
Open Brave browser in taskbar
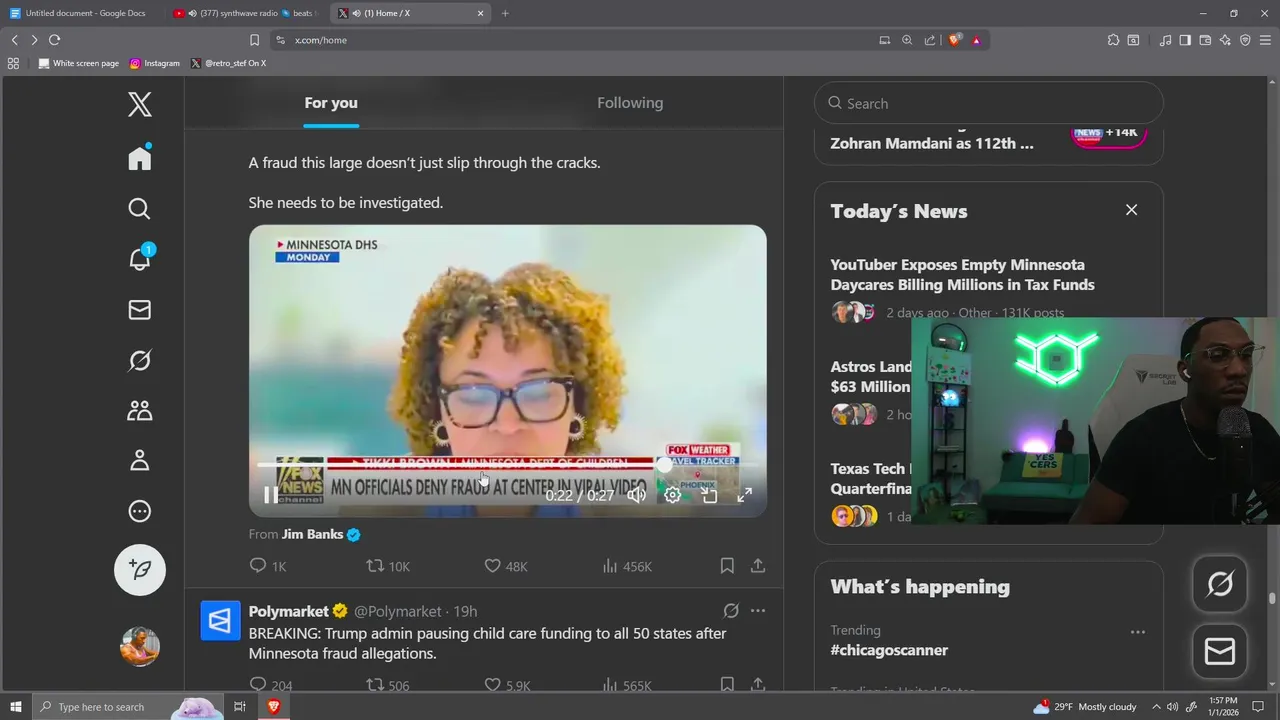pos(273,707)
